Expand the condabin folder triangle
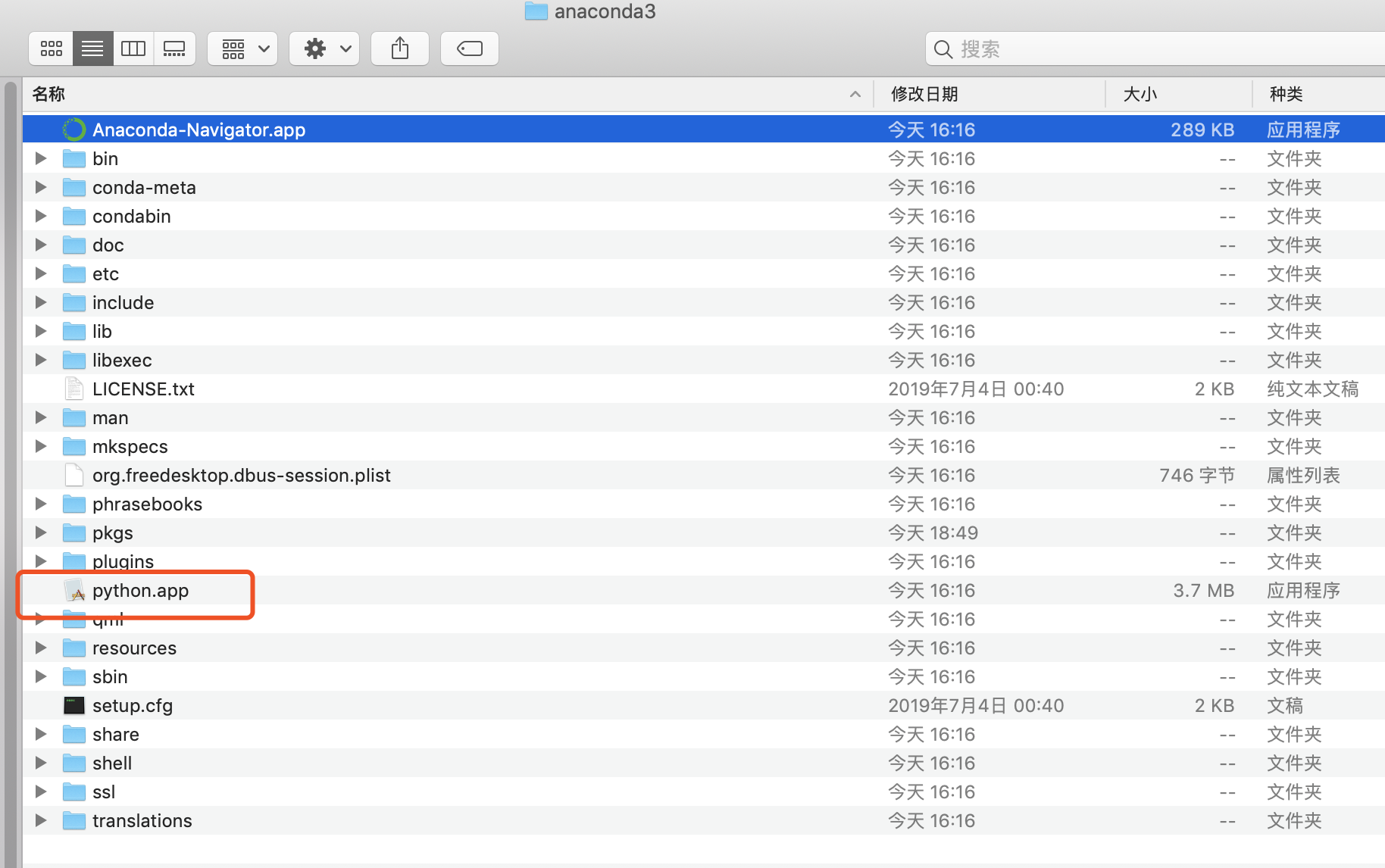Image resolution: width=1385 pixels, height=868 pixels. tap(41, 216)
